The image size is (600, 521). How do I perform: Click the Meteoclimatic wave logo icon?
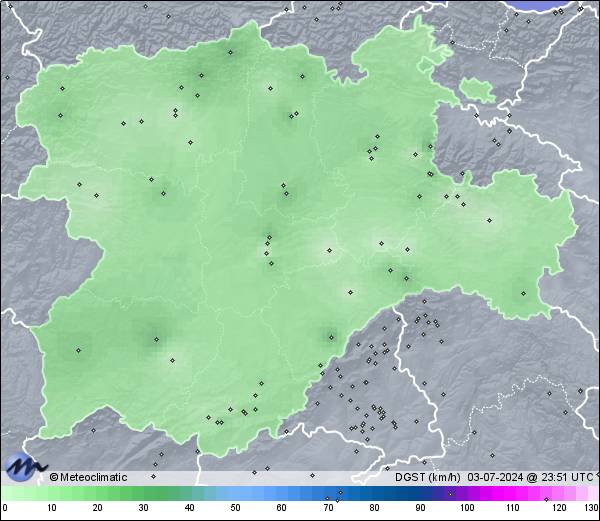25,467
